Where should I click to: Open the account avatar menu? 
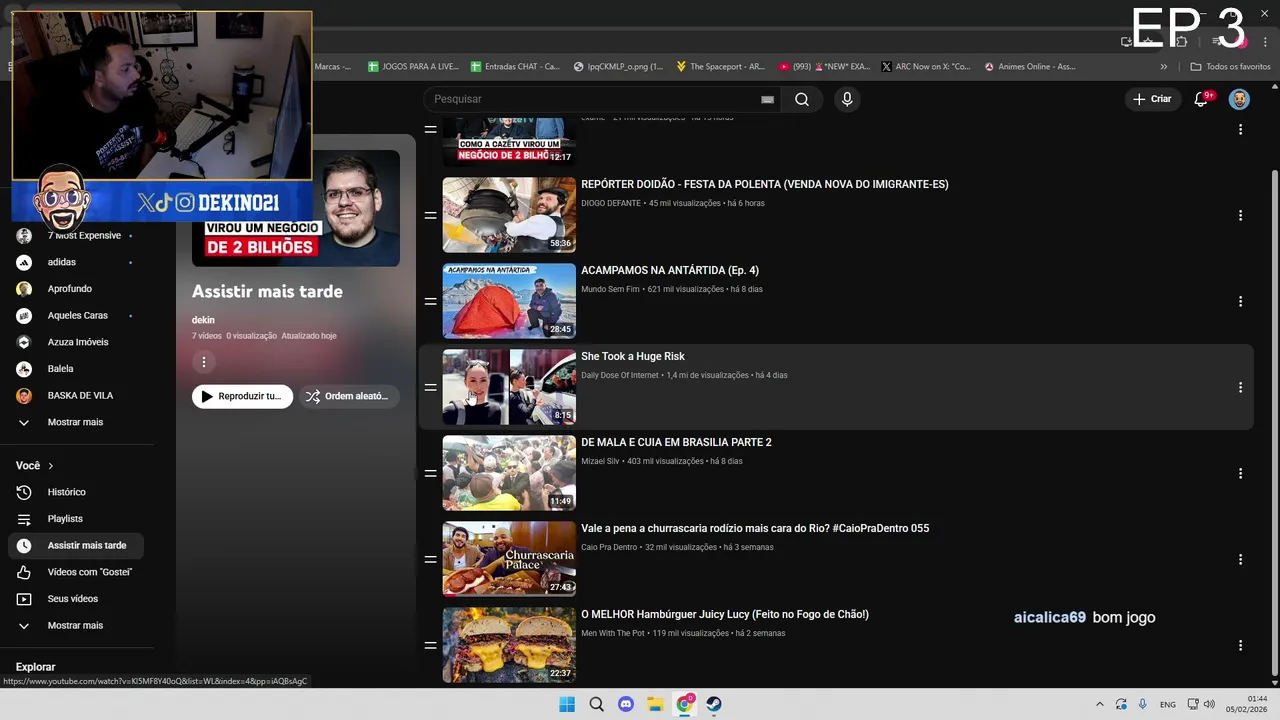point(1239,99)
